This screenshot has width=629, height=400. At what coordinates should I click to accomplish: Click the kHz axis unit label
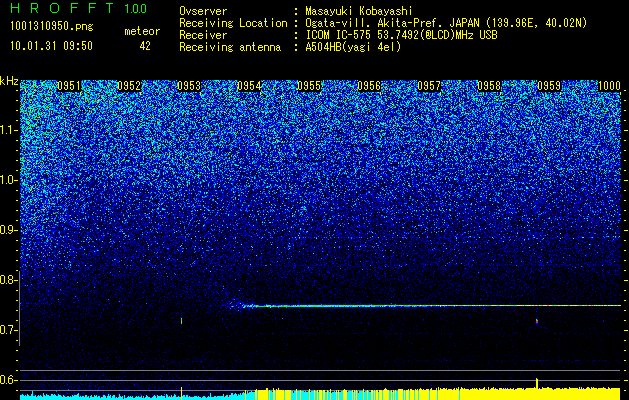9,81
